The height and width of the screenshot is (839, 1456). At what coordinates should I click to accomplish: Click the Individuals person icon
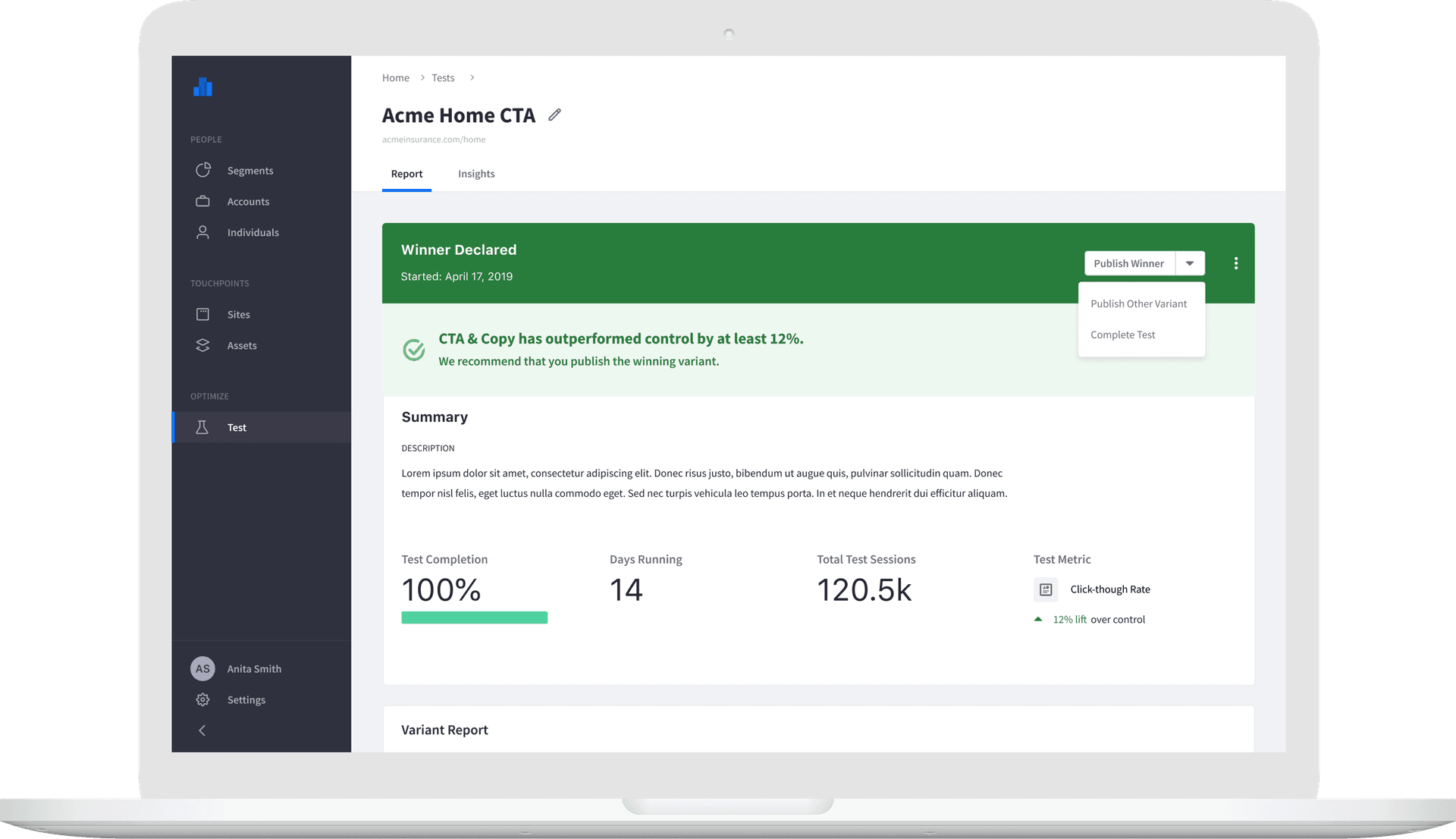(x=203, y=232)
